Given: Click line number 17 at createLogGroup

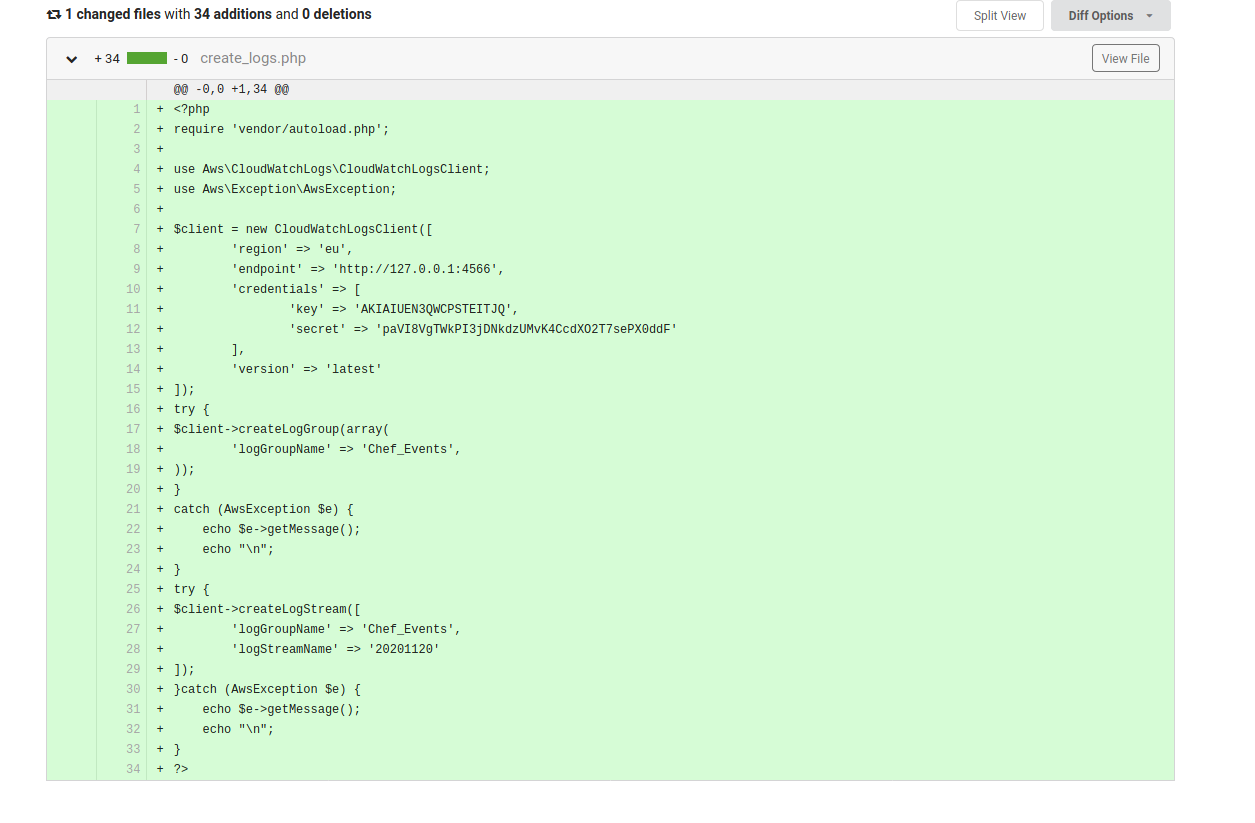Looking at the screenshot, I should 133,430.
